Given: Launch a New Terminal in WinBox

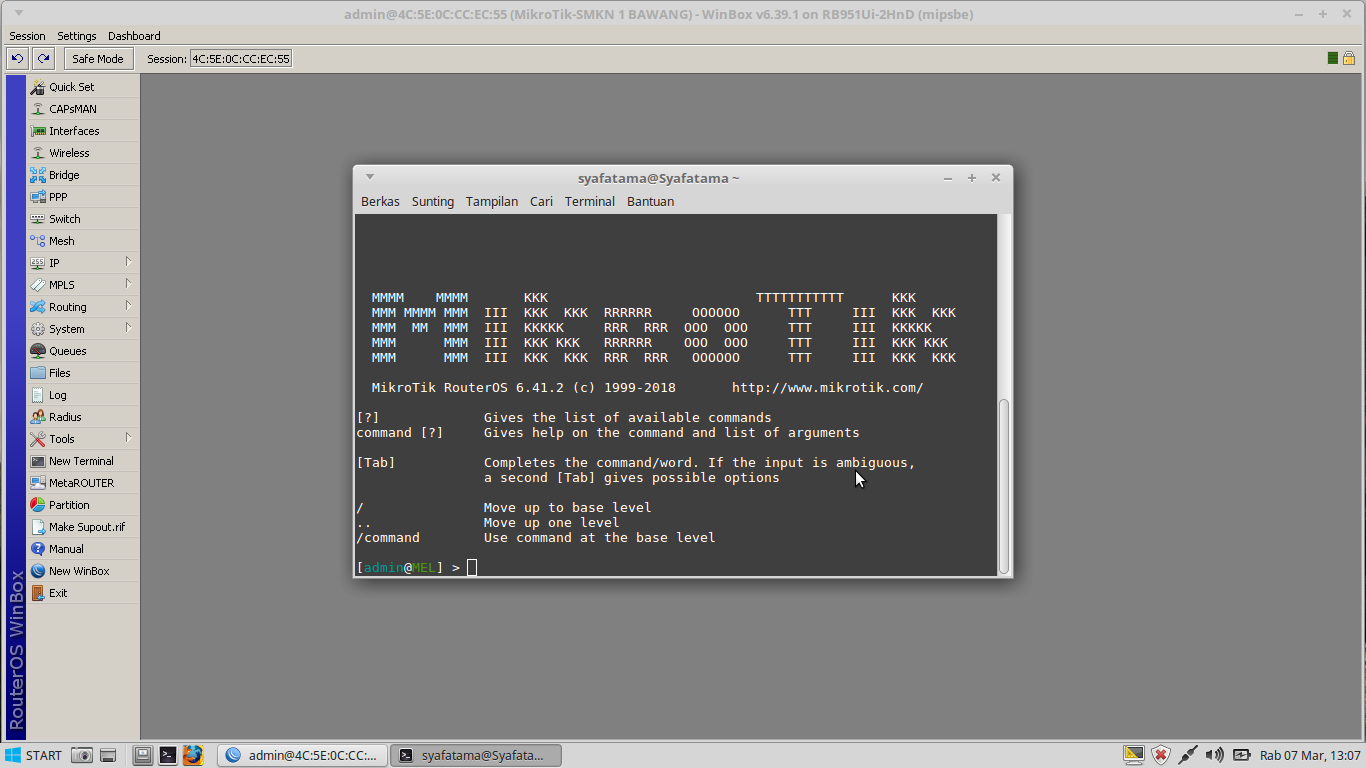Looking at the screenshot, I should click(x=83, y=461).
